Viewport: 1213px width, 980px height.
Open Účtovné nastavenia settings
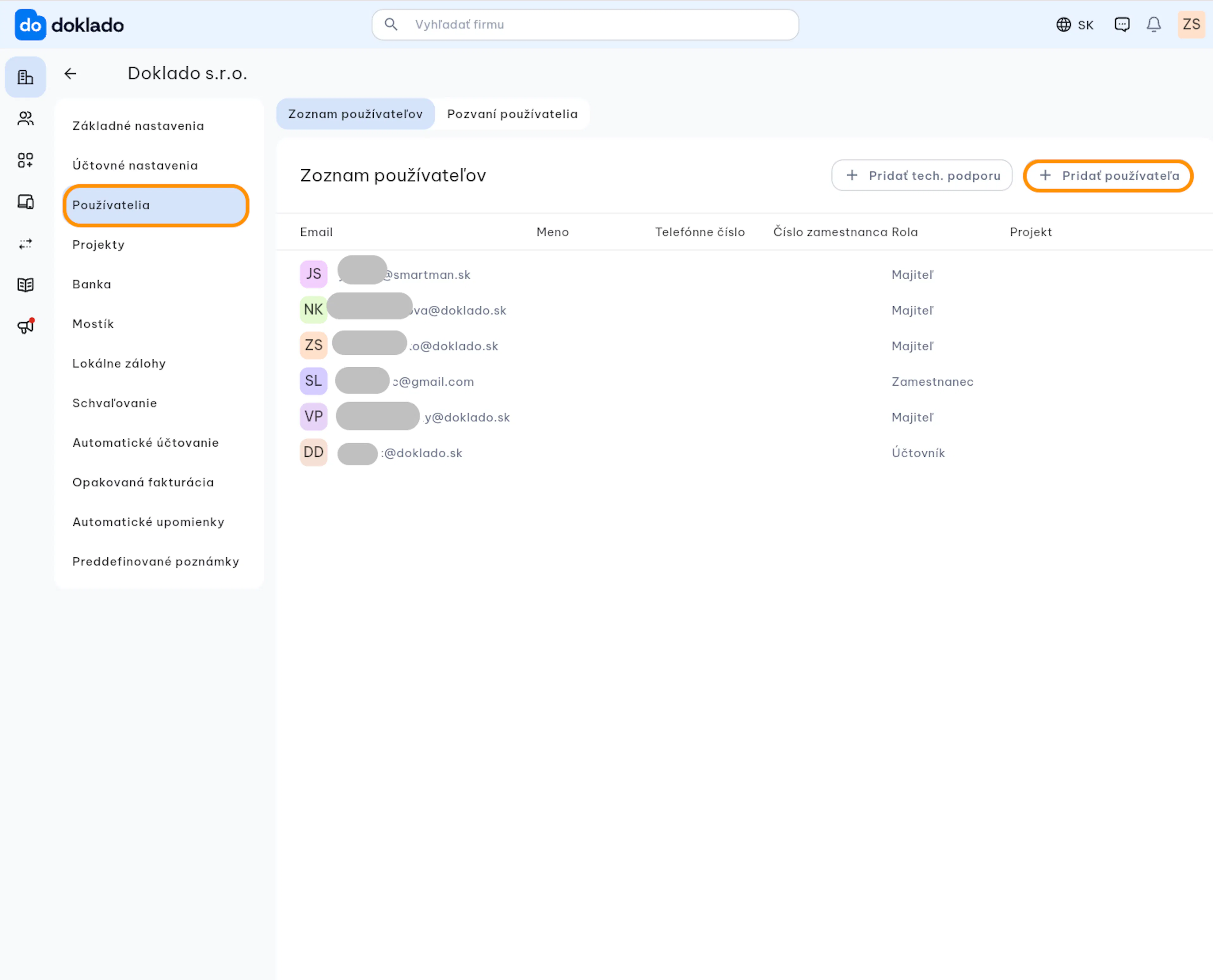point(136,165)
